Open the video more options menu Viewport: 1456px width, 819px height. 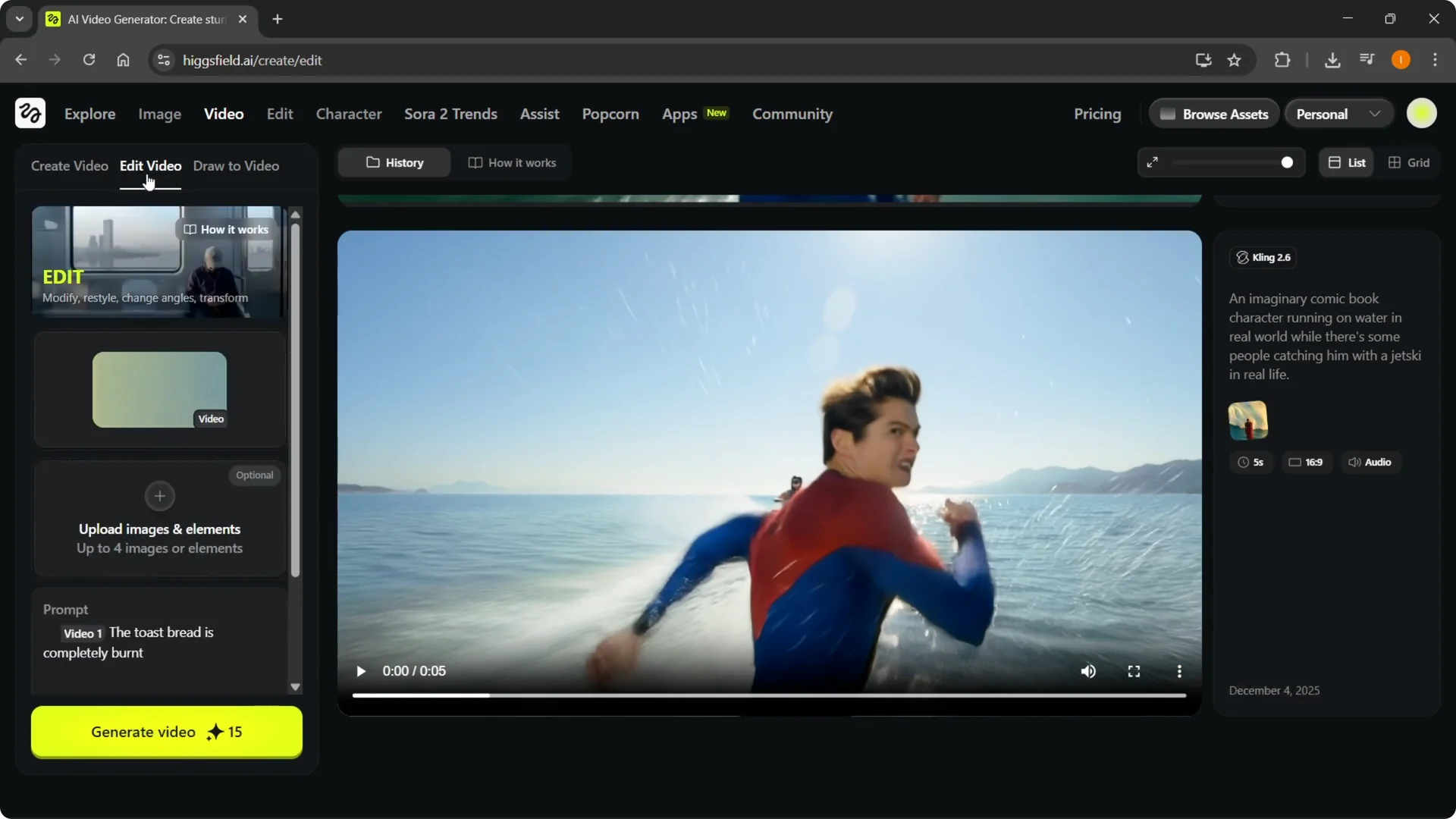coord(1179,671)
